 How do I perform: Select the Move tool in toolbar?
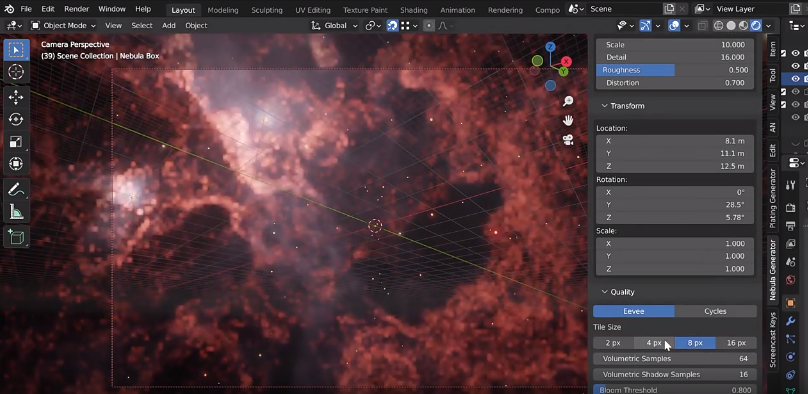coord(16,97)
